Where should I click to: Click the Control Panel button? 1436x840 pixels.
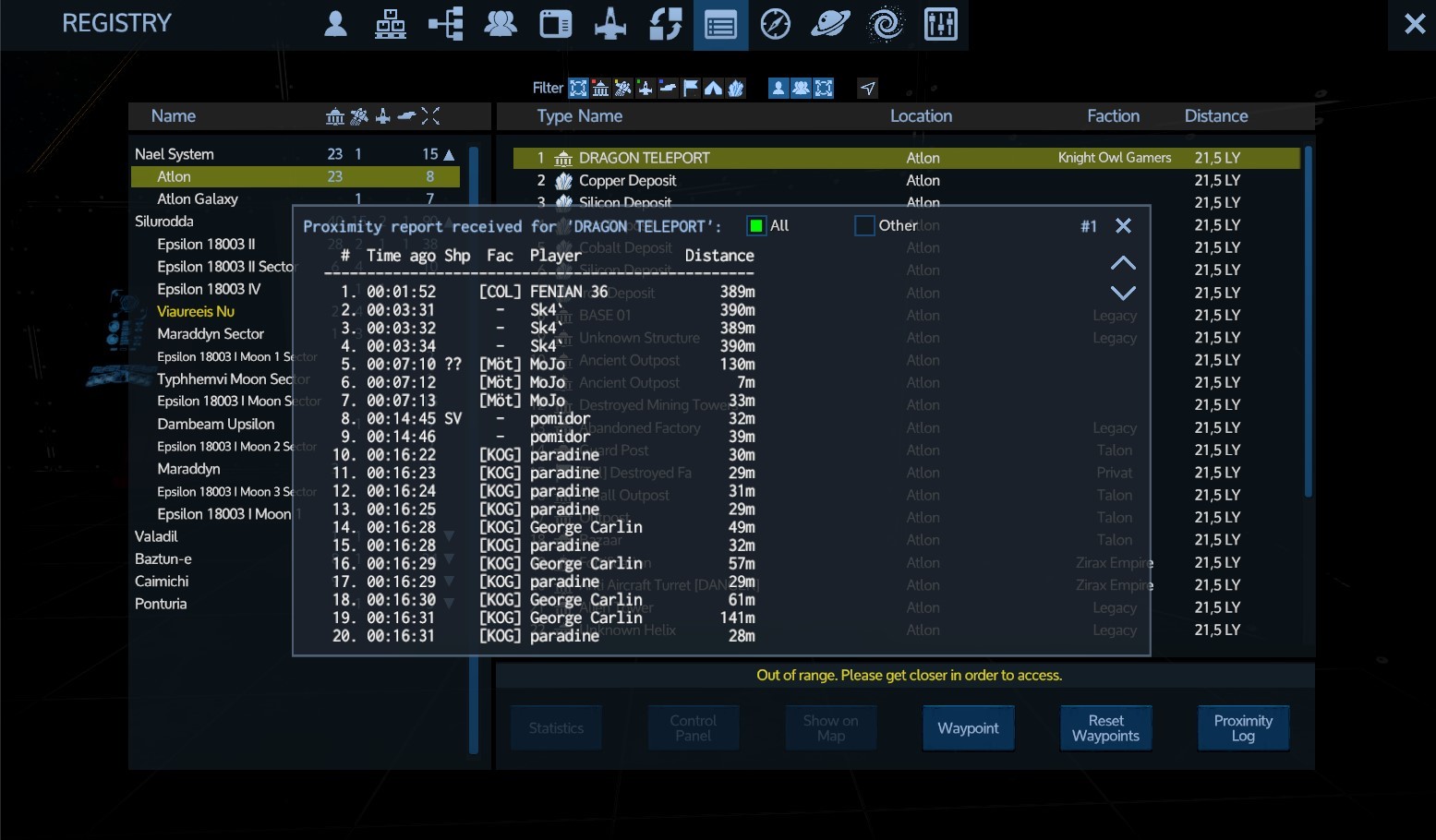693,728
